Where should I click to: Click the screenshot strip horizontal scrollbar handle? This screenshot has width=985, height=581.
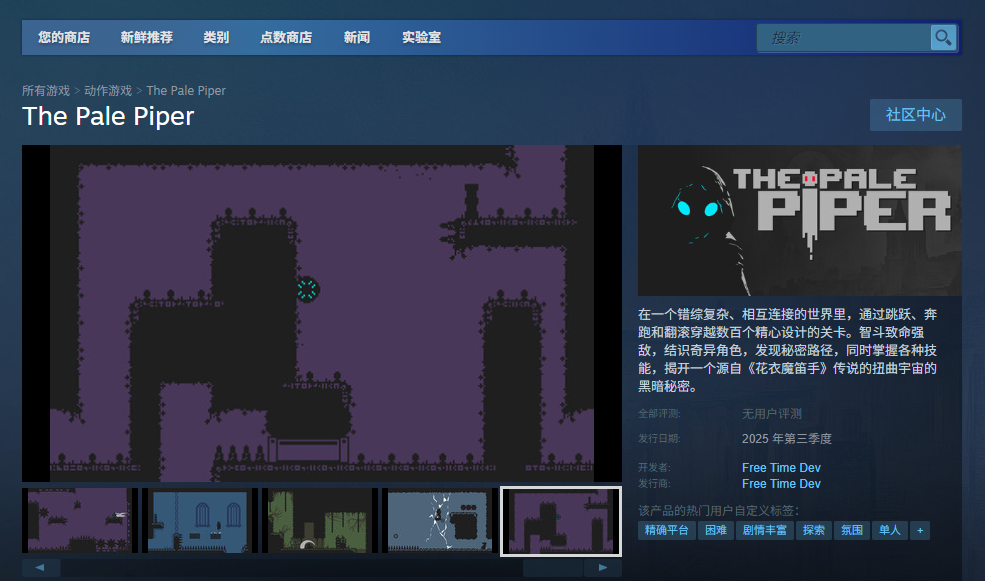click(552, 568)
